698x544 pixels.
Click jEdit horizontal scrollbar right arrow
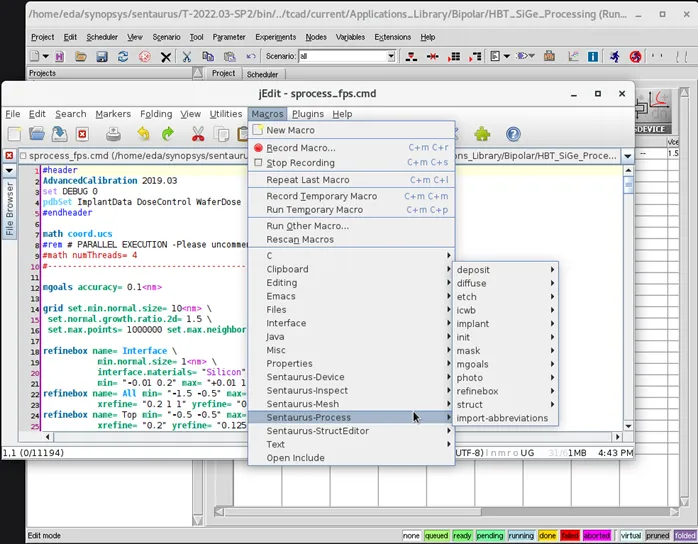click(617, 437)
